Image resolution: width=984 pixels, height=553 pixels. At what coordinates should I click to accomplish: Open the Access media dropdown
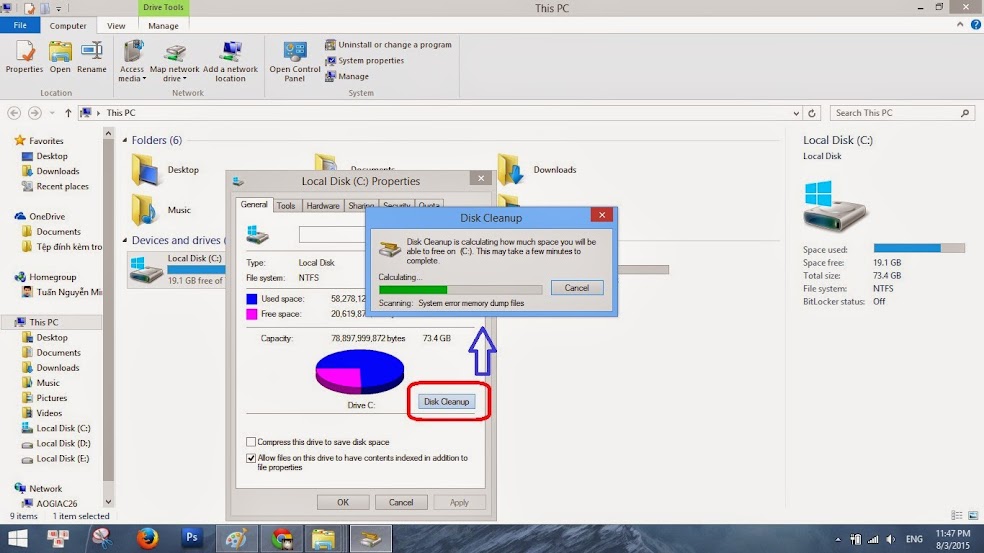coord(132,61)
